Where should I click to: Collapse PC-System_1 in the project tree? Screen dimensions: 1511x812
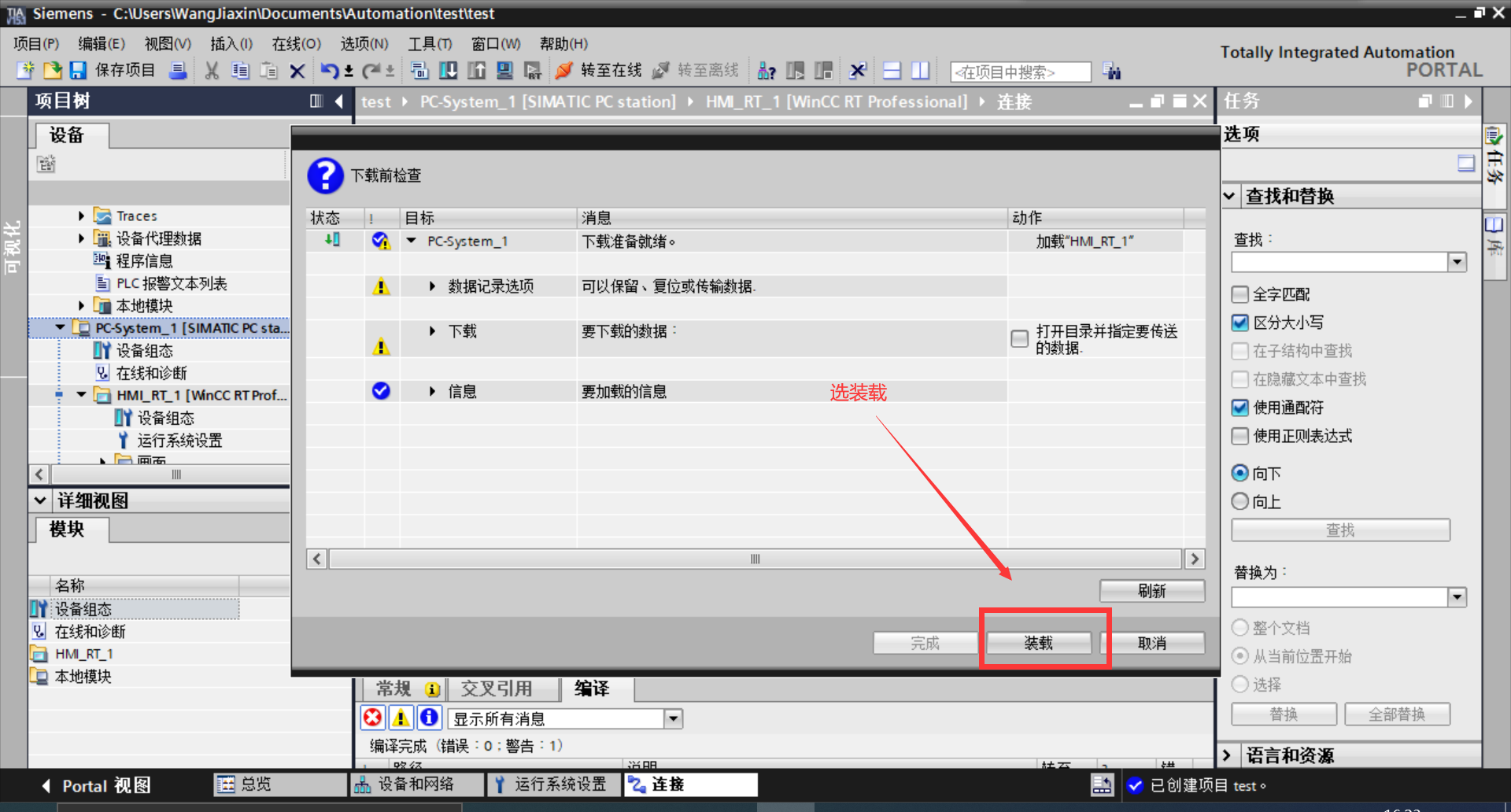[x=61, y=327]
